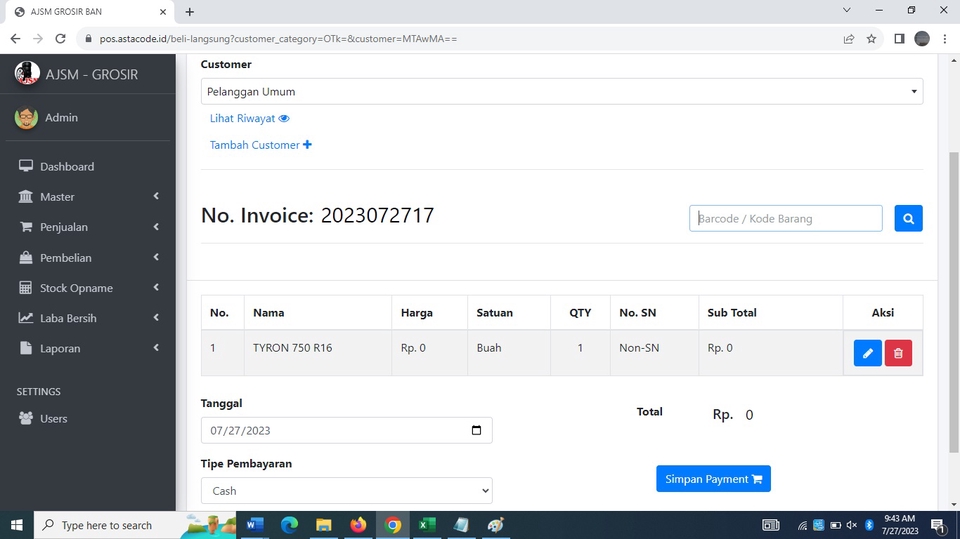
Task: Click the Stock Opname calculator icon
Action: [26, 288]
